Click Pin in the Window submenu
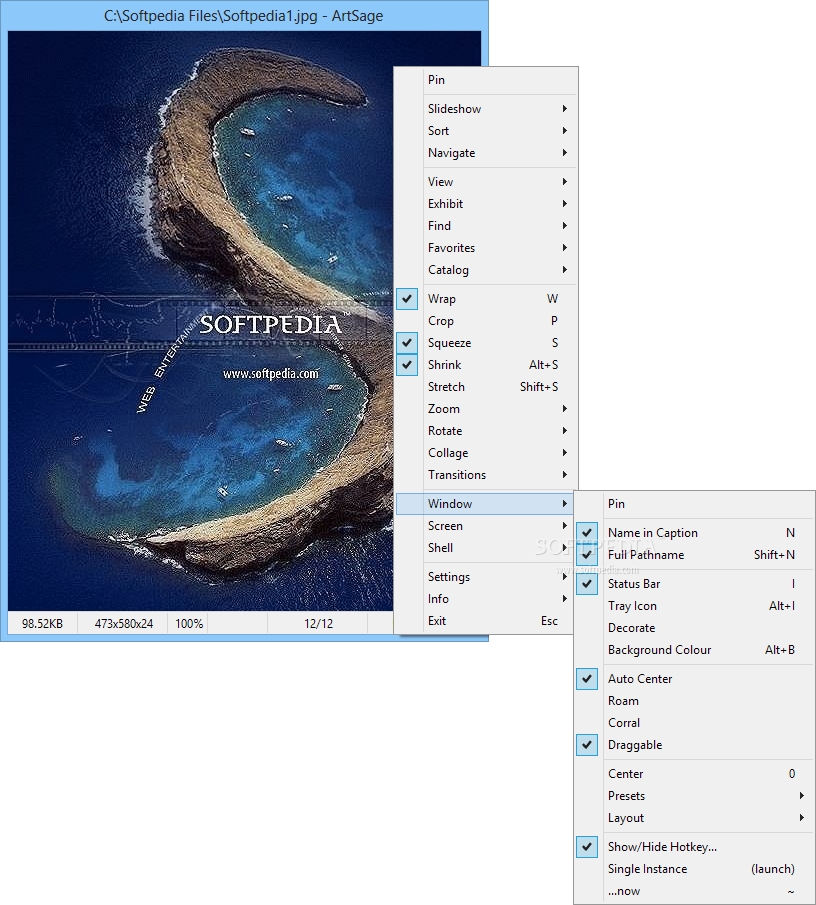 (694, 504)
